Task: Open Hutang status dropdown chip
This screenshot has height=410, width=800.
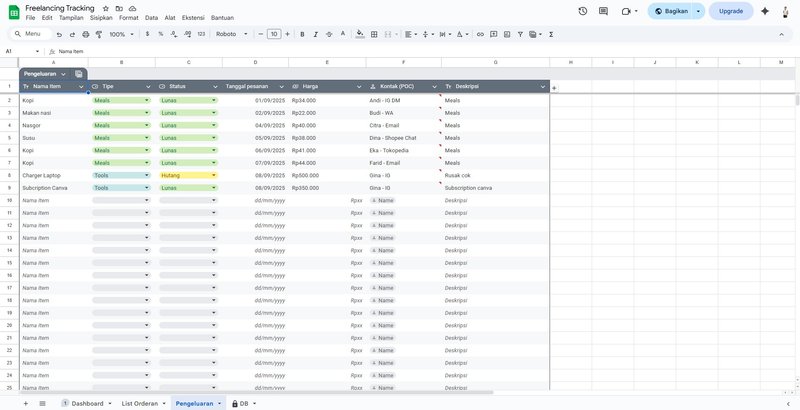Action: pos(188,175)
